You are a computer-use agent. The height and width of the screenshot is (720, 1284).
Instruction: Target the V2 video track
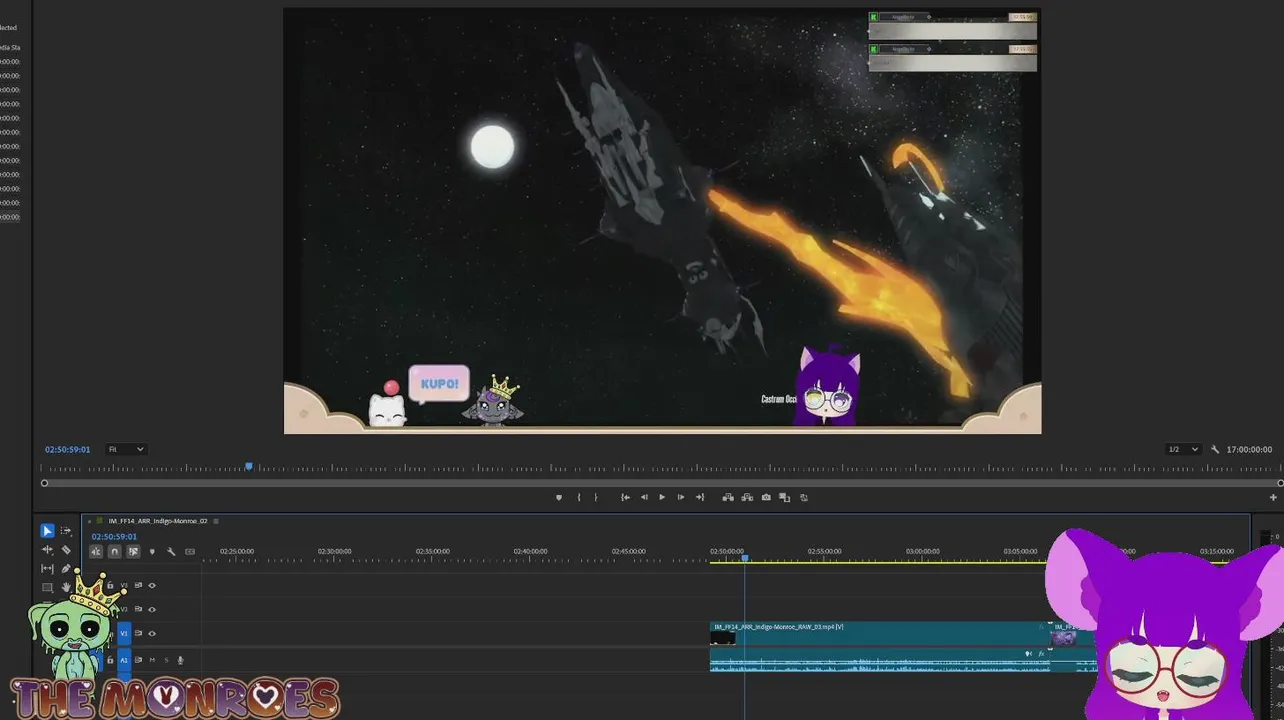click(x=125, y=609)
